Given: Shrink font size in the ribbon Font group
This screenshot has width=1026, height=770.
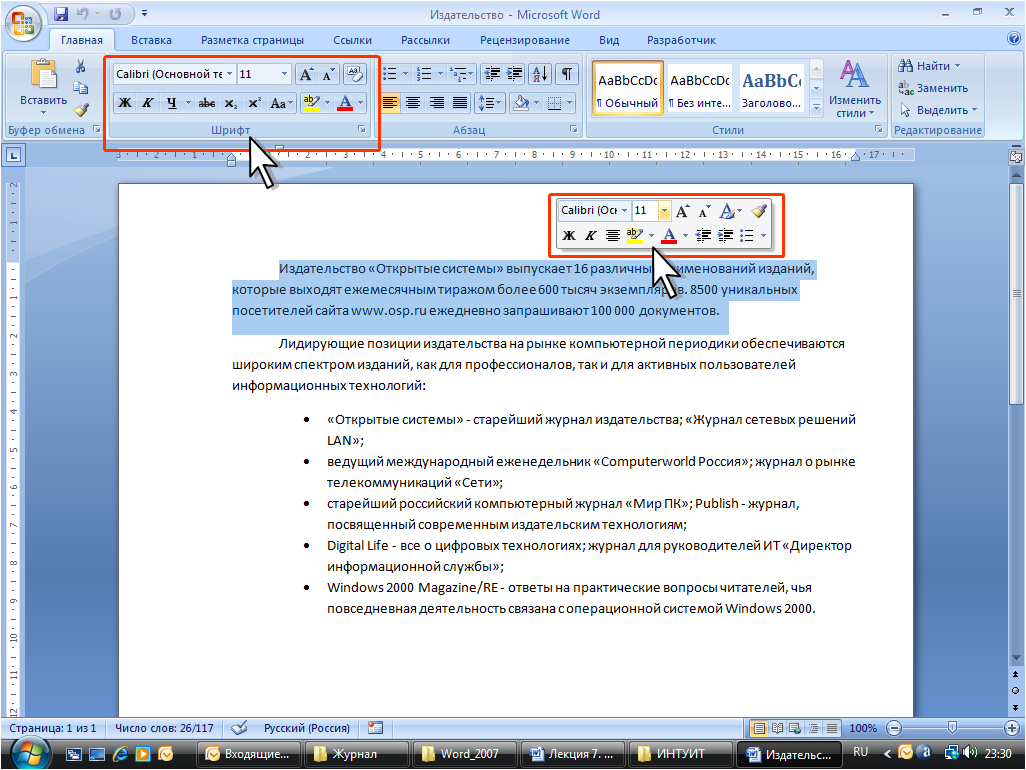Looking at the screenshot, I should tap(328, 74).
